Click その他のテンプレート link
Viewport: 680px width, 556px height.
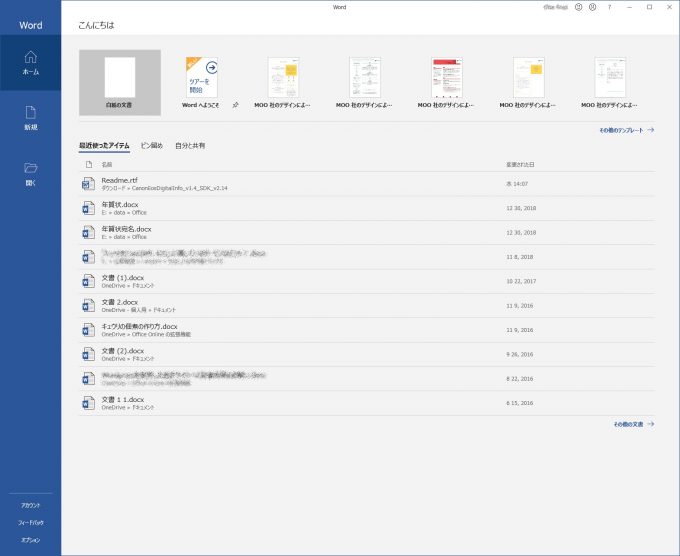tap(626, 130)
